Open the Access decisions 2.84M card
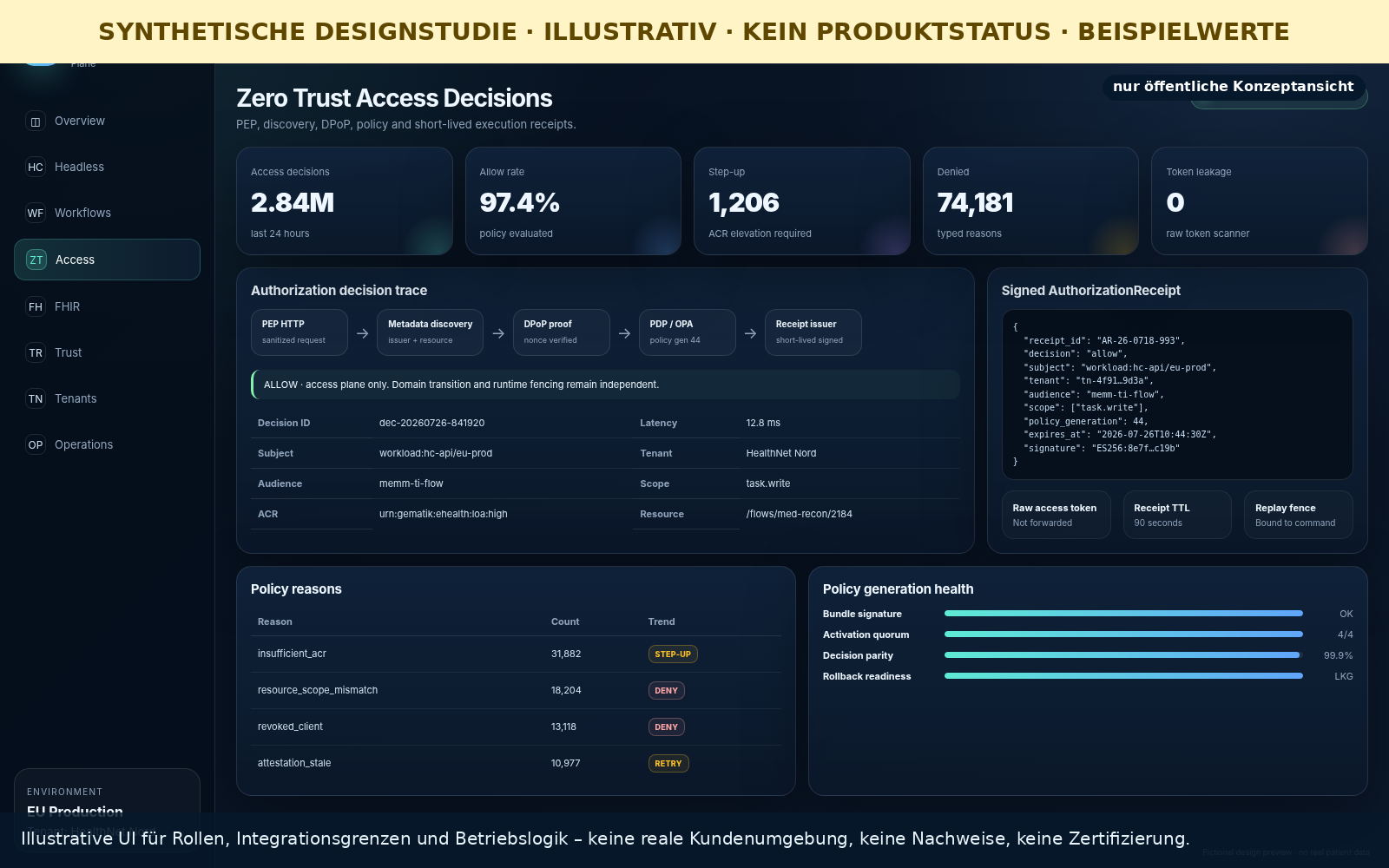Screen dimensions: 1389x868 tap(345, 201)
